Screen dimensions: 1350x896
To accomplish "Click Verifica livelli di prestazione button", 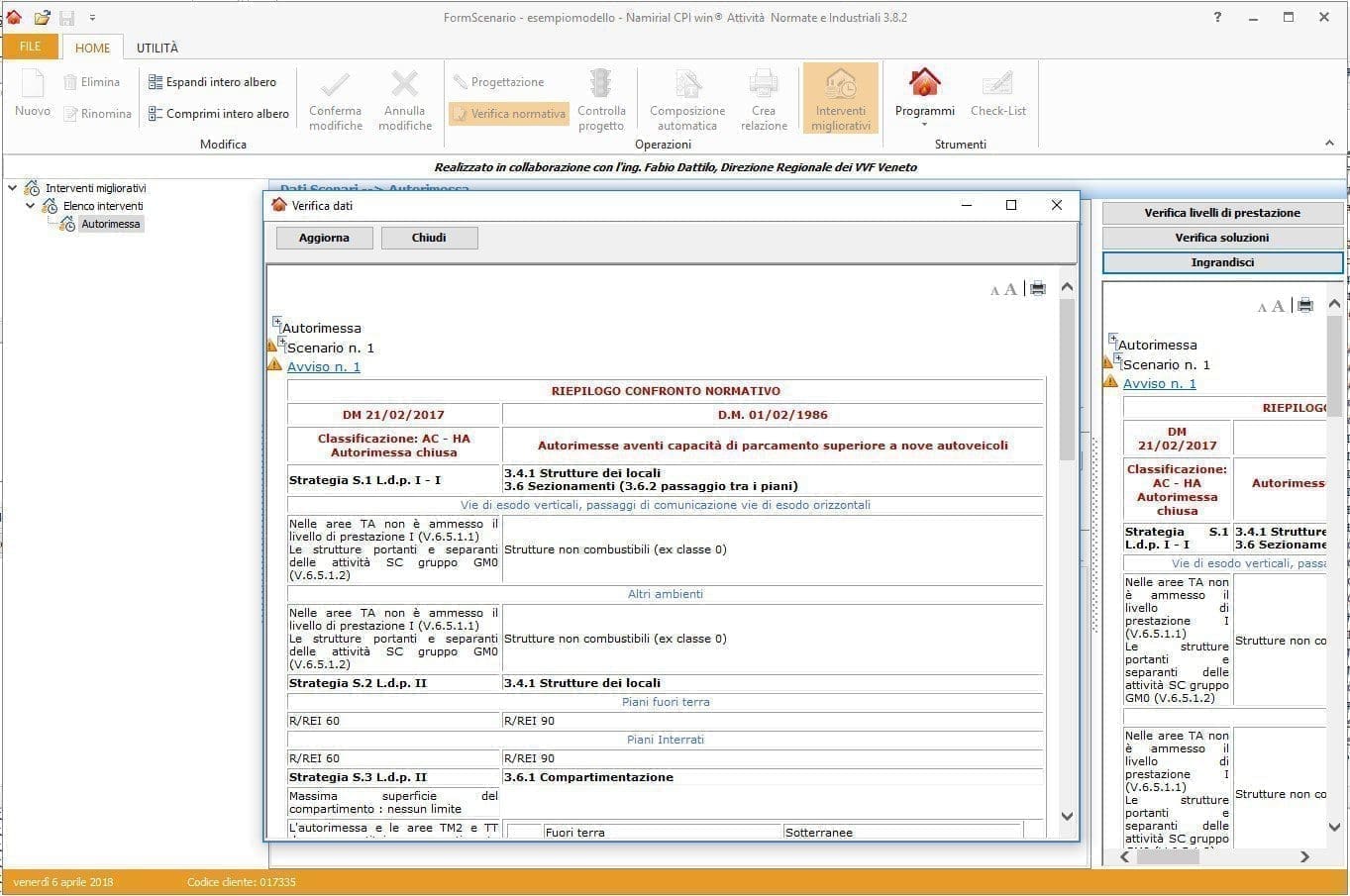I will coord(1221,213).
